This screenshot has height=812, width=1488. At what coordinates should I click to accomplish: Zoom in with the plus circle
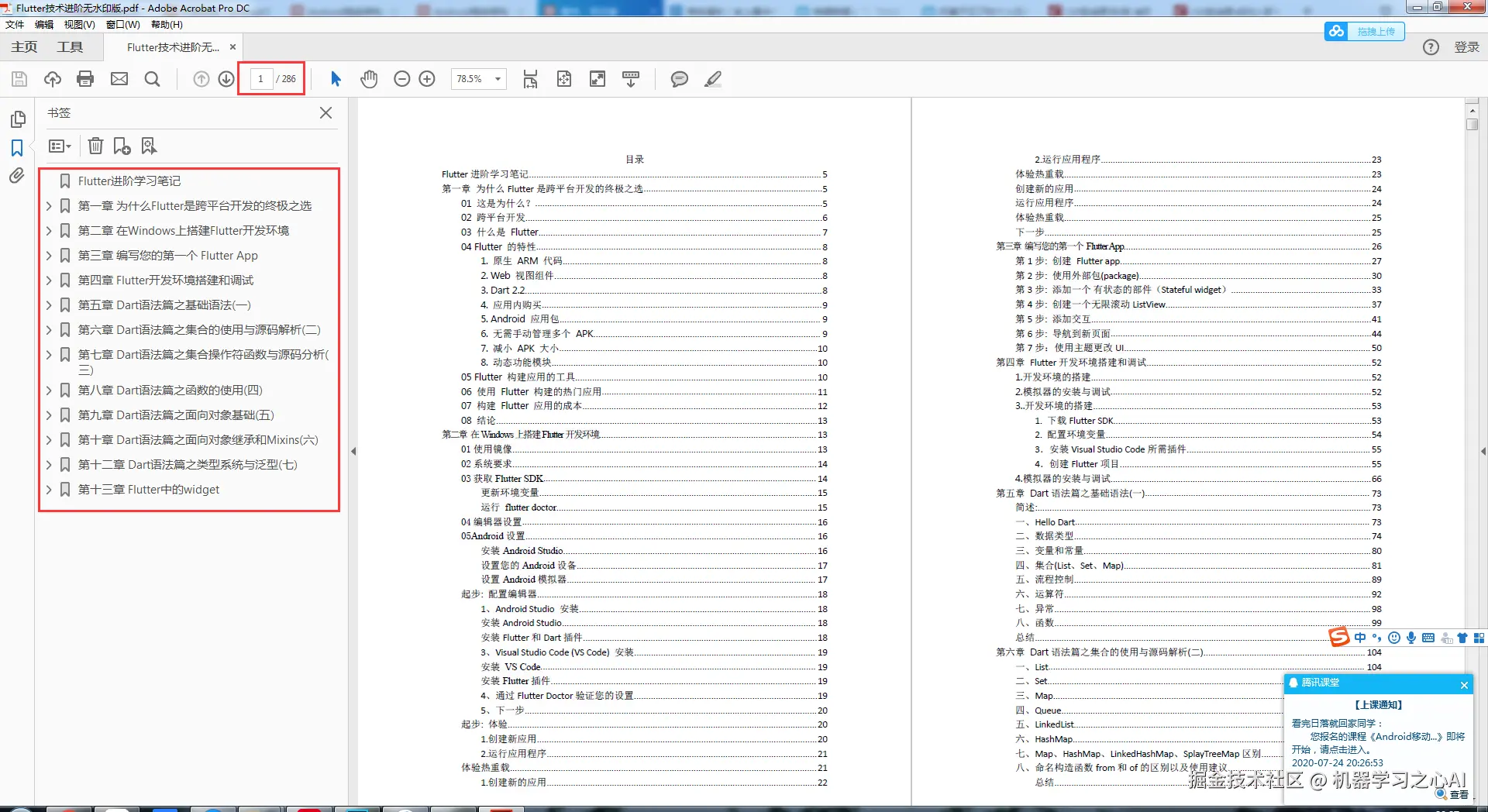pyautogui.click(x=427, y=79)
